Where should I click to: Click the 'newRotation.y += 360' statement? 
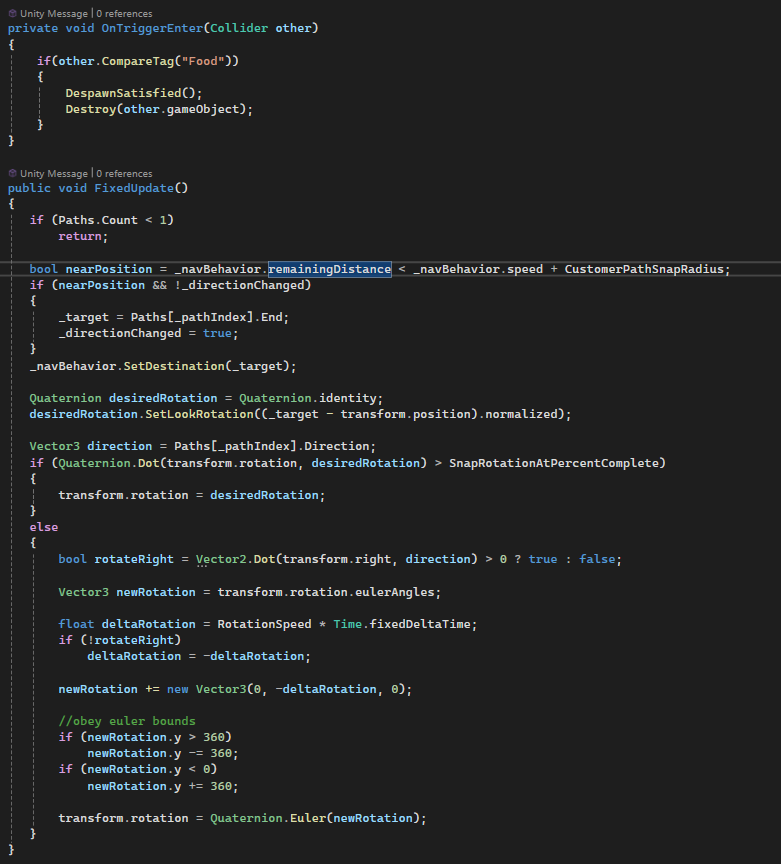pos(163,786)
